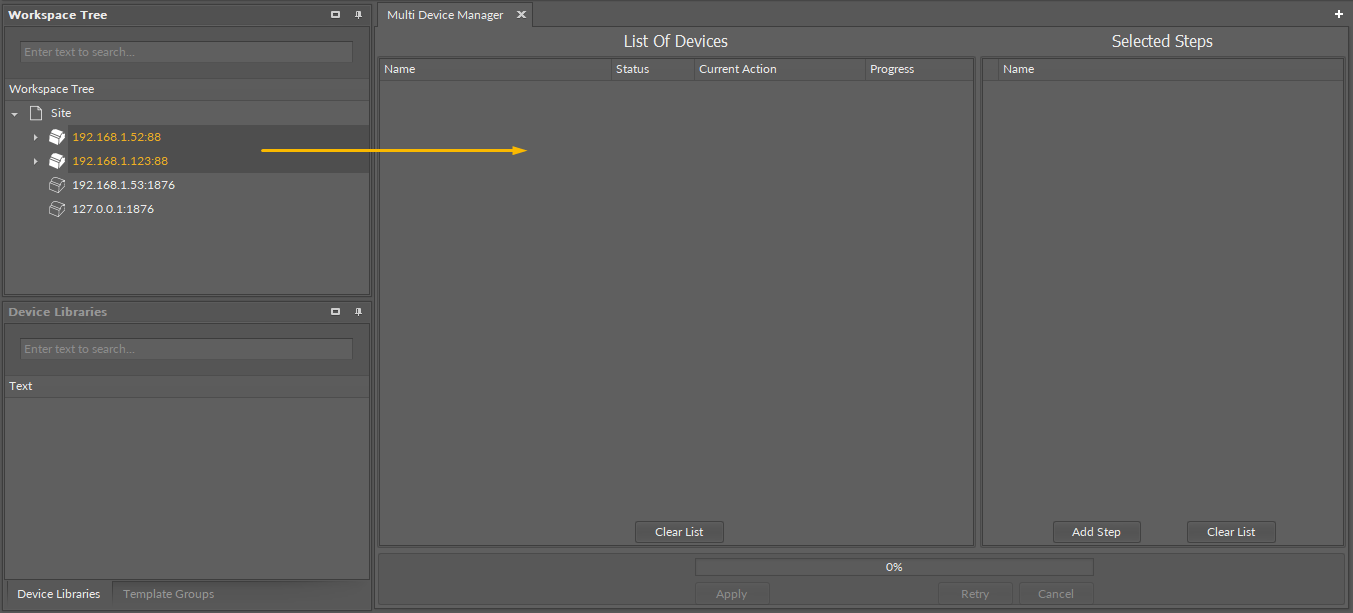Pin the Workspace Tree panel
1353x613 pixels.
358,14
